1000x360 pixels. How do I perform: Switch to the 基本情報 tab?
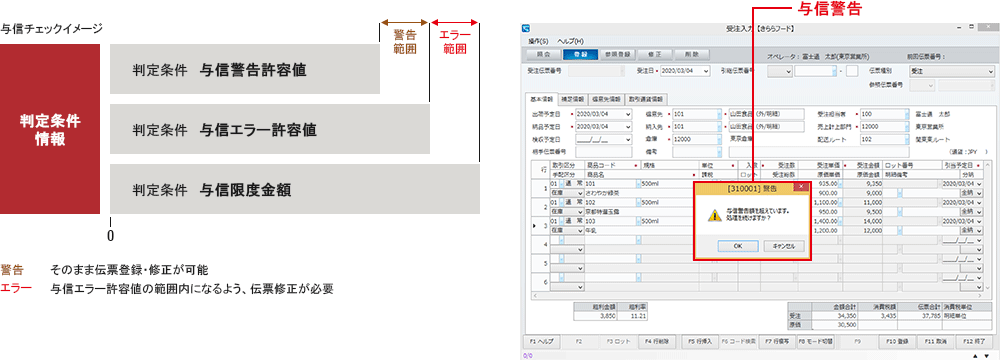pyautogui.click(x=541, y=99)
